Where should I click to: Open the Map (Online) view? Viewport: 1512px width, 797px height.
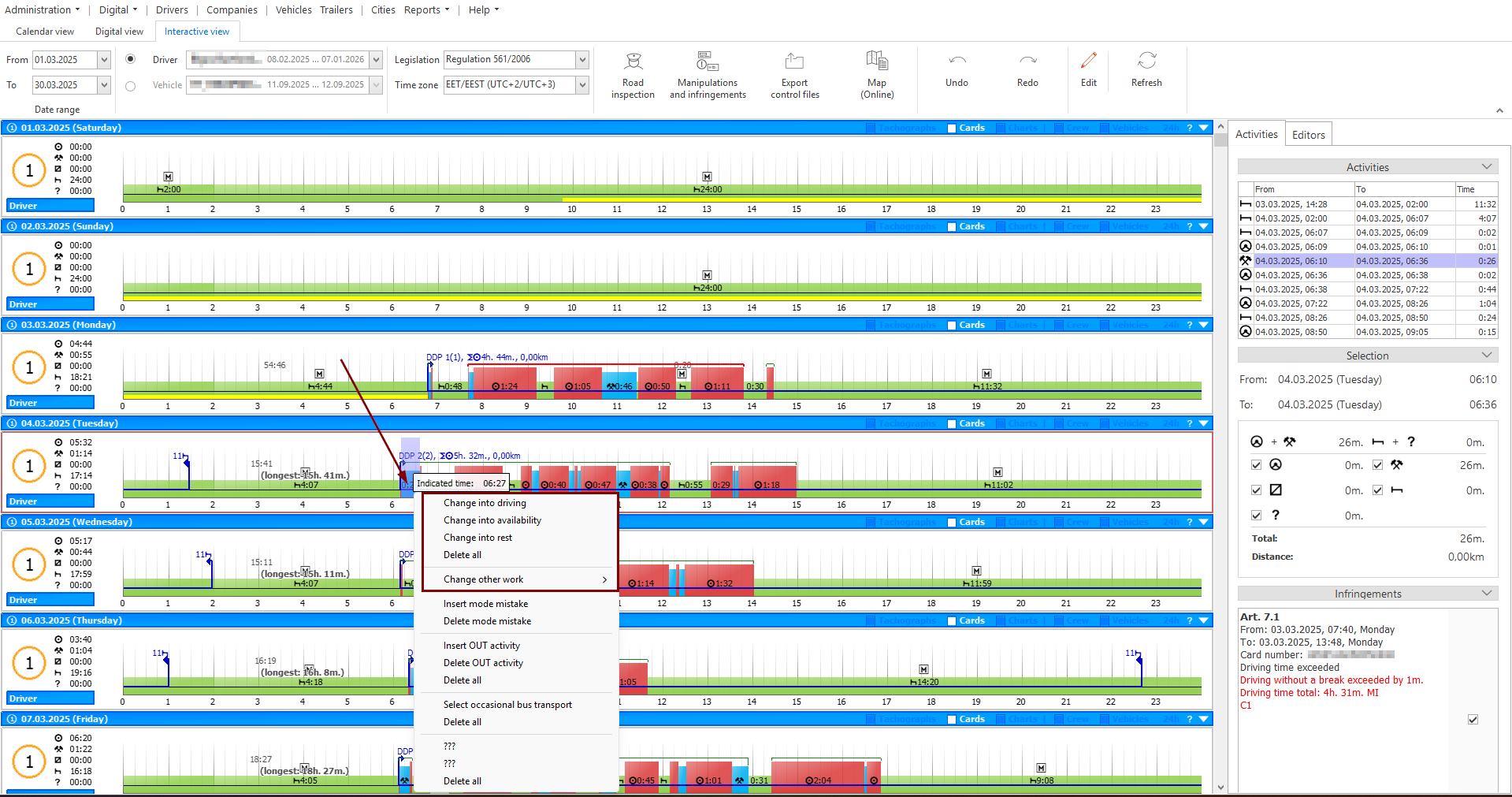point(877,75)
